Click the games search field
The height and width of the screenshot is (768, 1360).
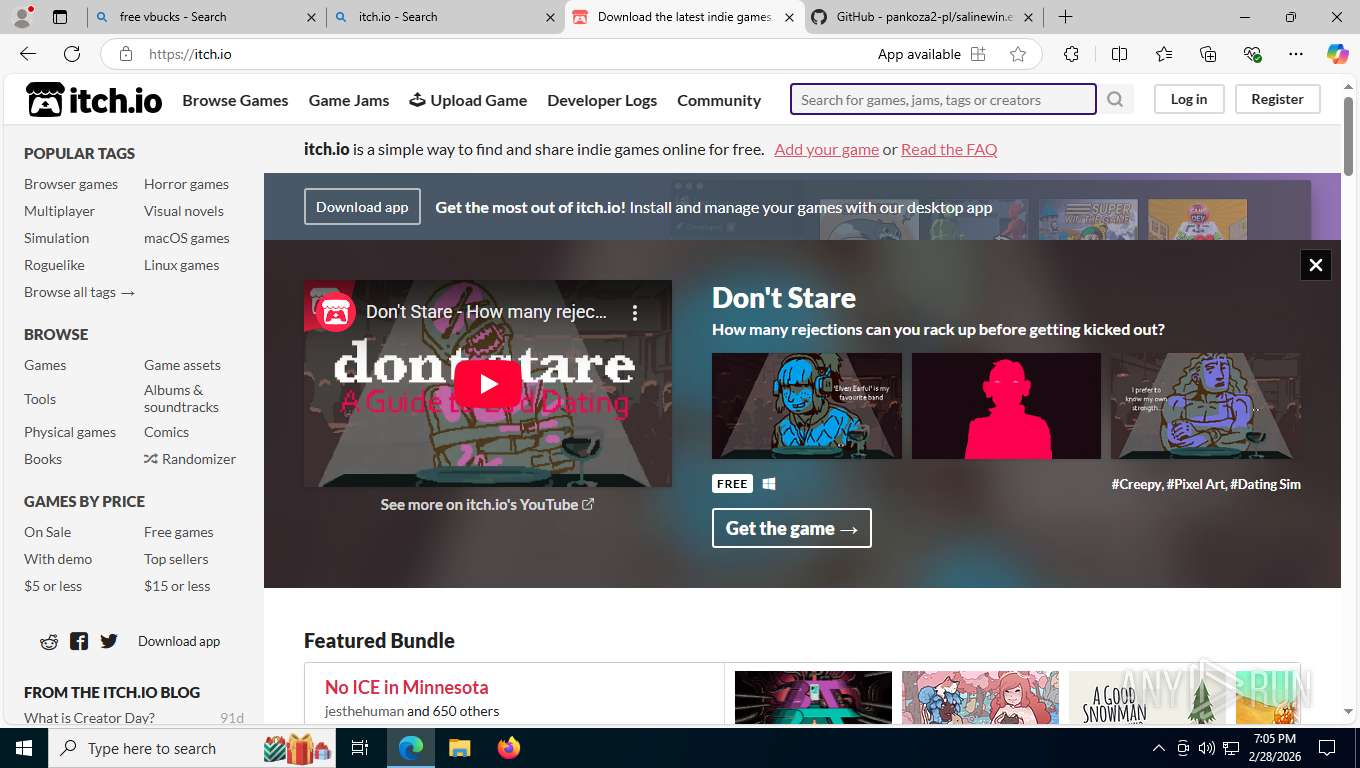pyautogui.click(x=943, y=99)
